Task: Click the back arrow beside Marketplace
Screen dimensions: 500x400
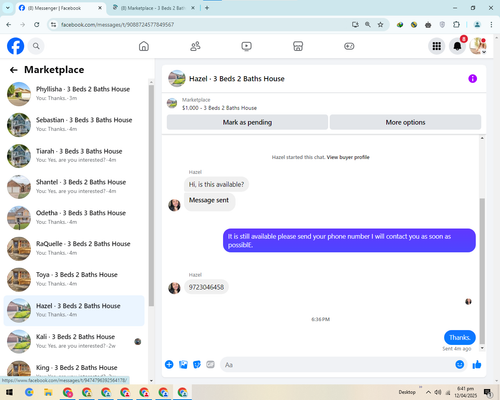Action: tap(13, 70)
